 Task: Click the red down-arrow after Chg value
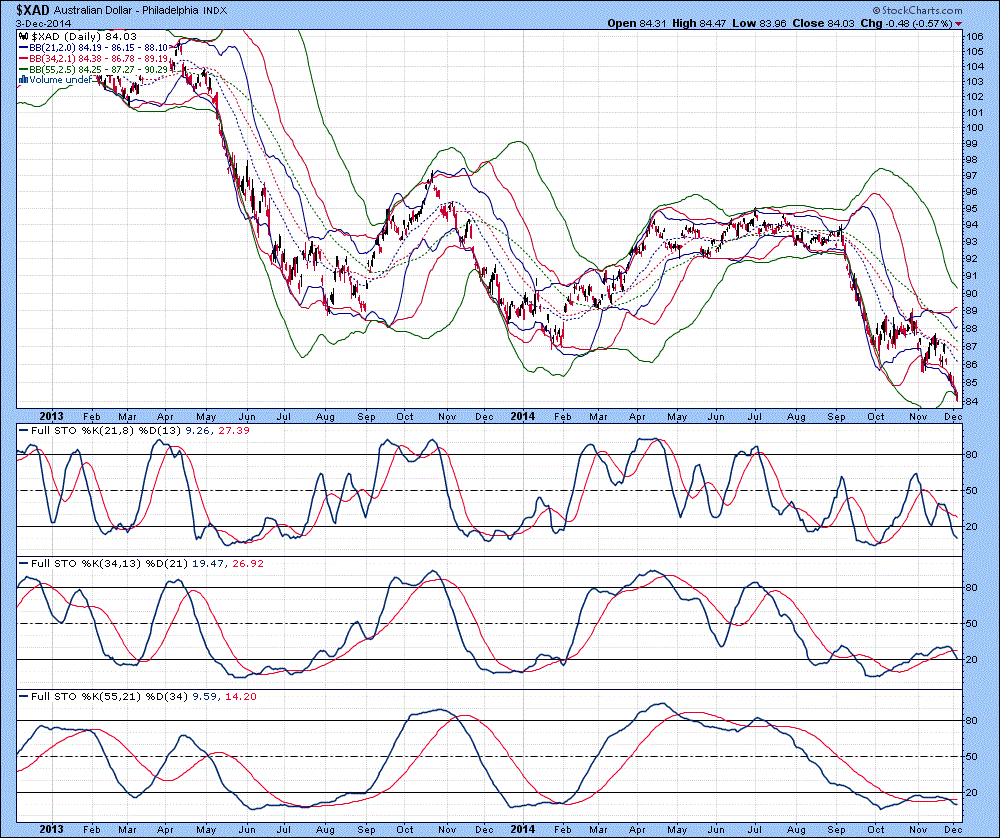click(958, 24)
